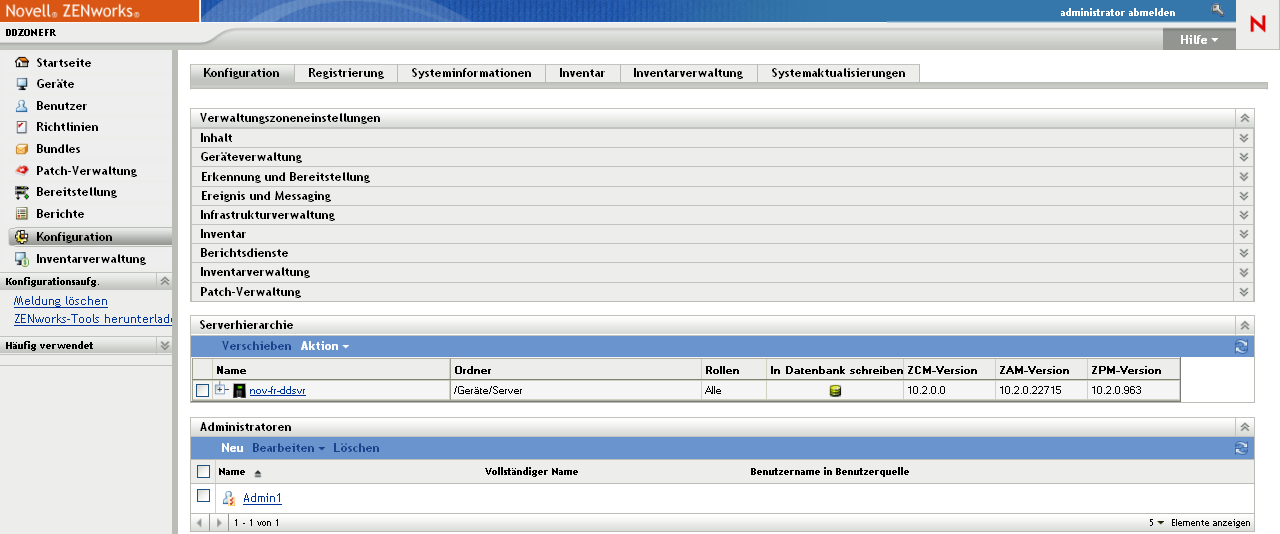The width and height of the screenshot is (1280, 534).
Task: Click the server icon beside nov-fr-ddsvr
Action: pos(239,391)
